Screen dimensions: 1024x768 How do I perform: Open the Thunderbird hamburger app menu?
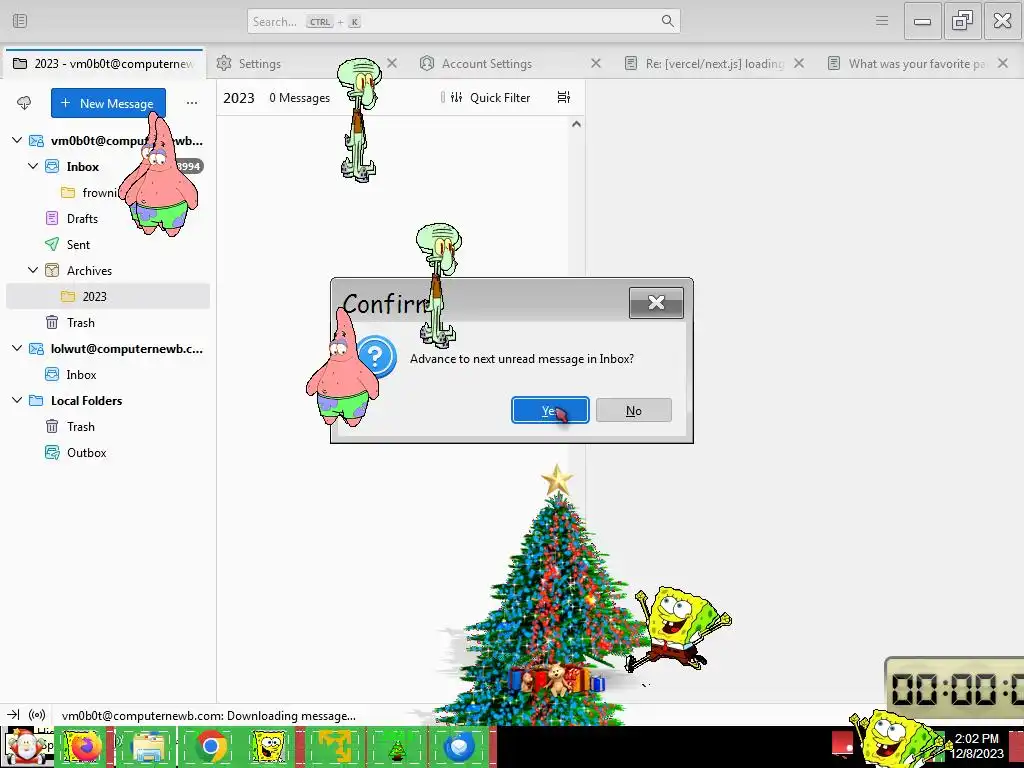click(882, 21)
